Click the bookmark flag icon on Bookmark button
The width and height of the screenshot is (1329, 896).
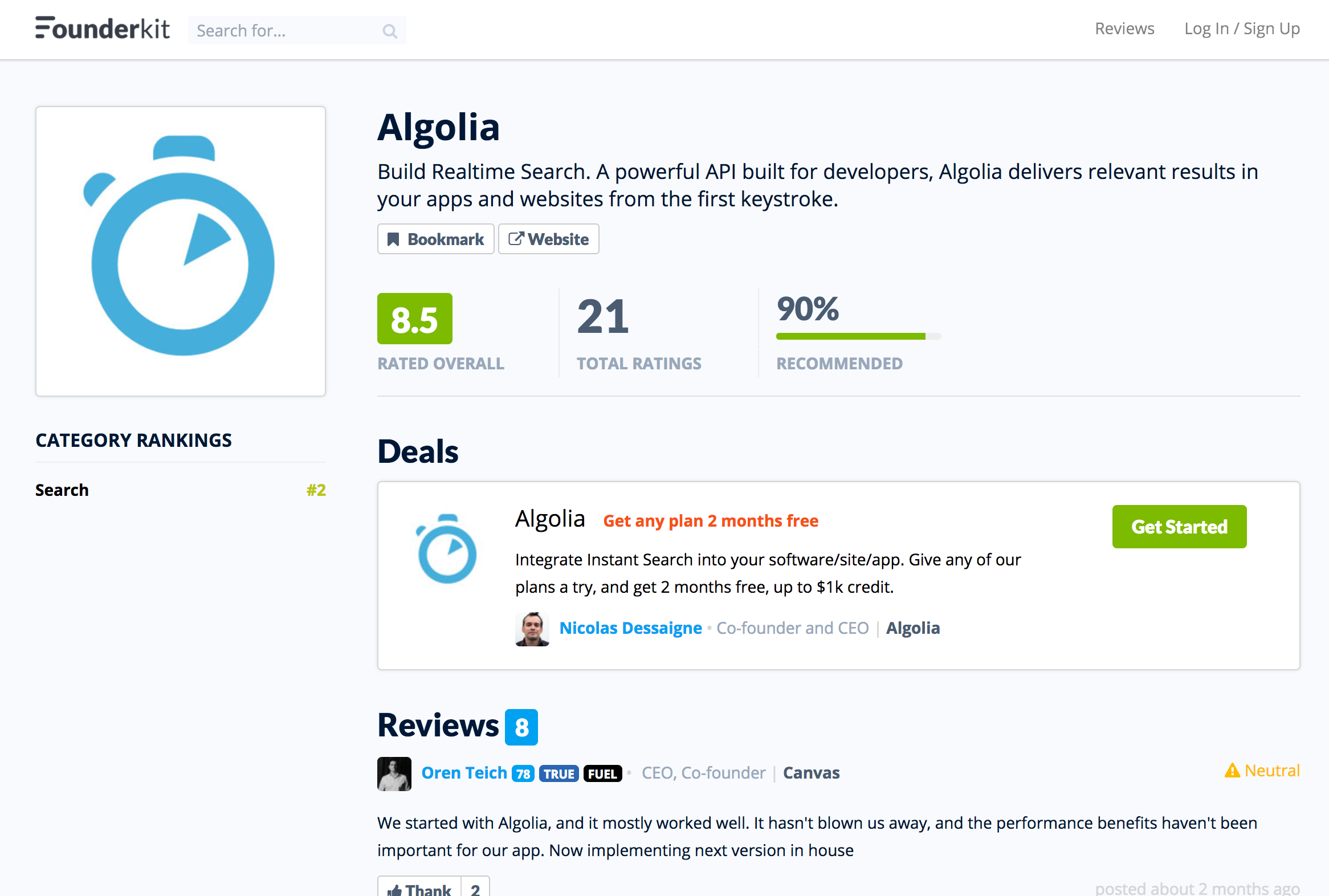395,239
